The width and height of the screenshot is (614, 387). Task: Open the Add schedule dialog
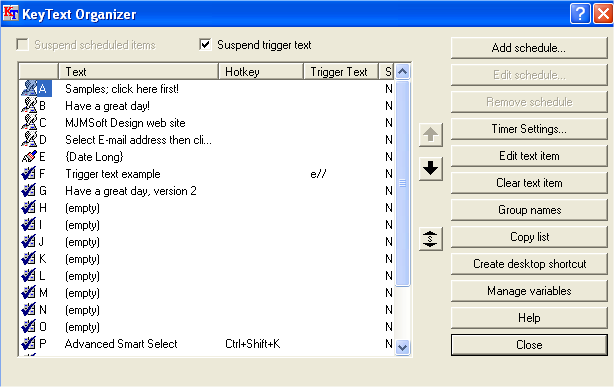click(529, 48)
